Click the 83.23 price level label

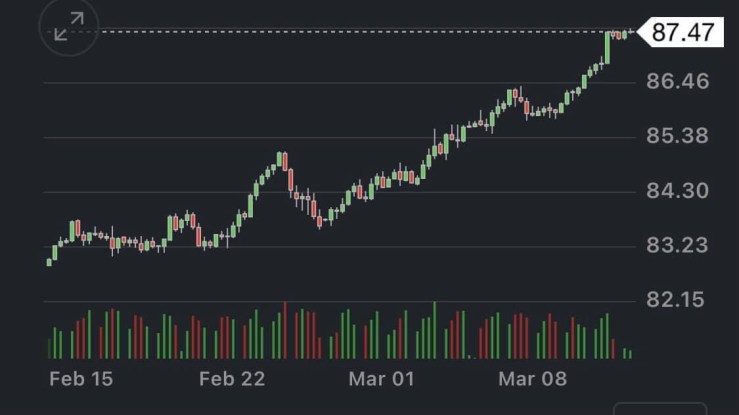[677, 245]
